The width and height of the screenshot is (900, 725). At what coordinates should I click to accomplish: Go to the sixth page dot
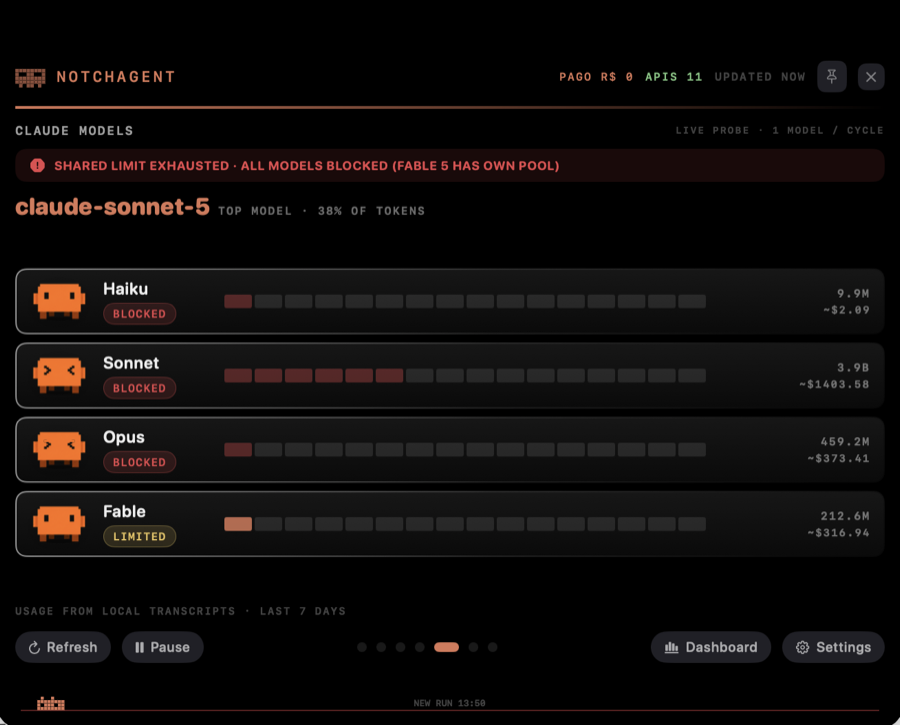click(x=473, y=647)
